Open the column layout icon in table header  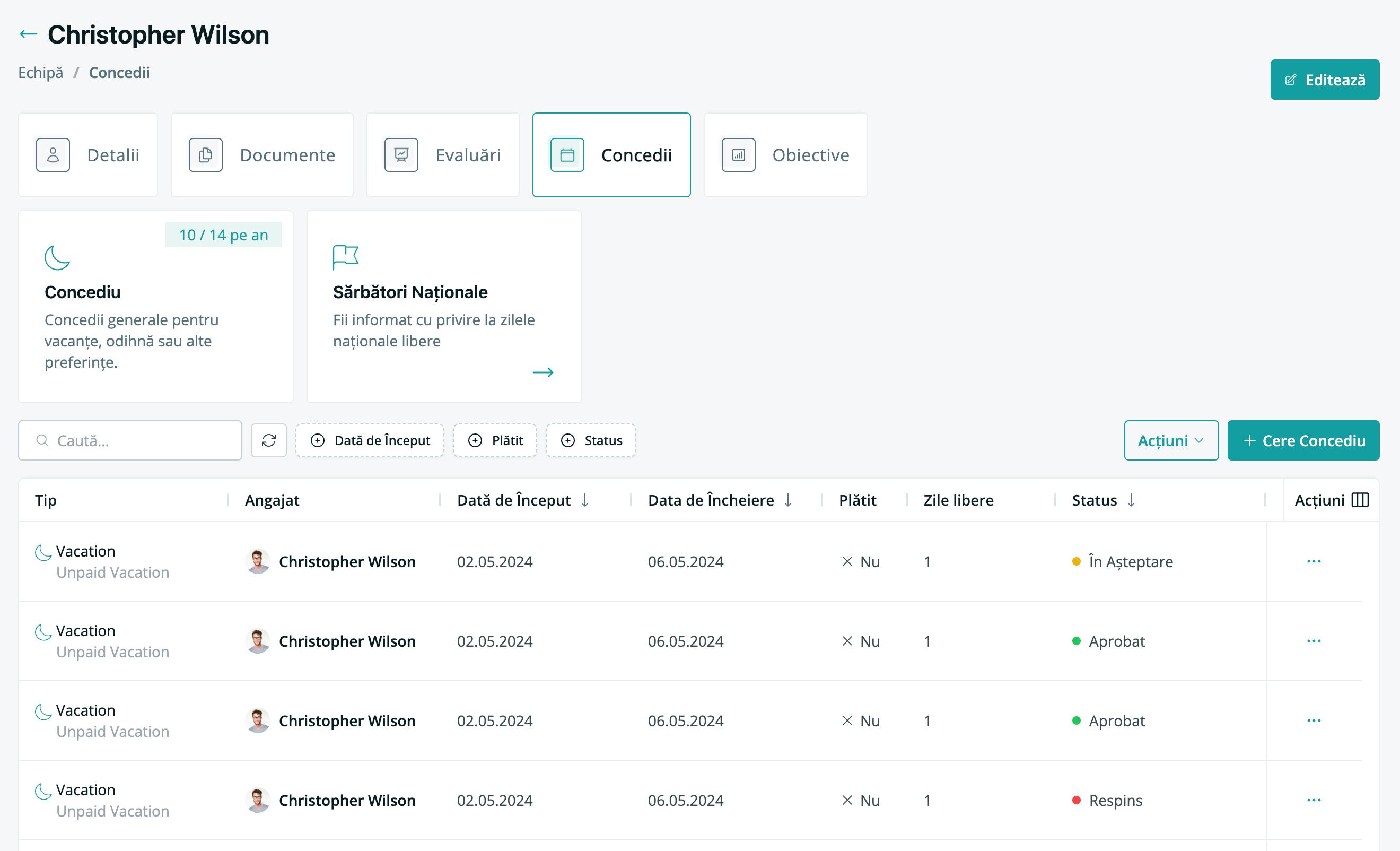coord(1360,500)
